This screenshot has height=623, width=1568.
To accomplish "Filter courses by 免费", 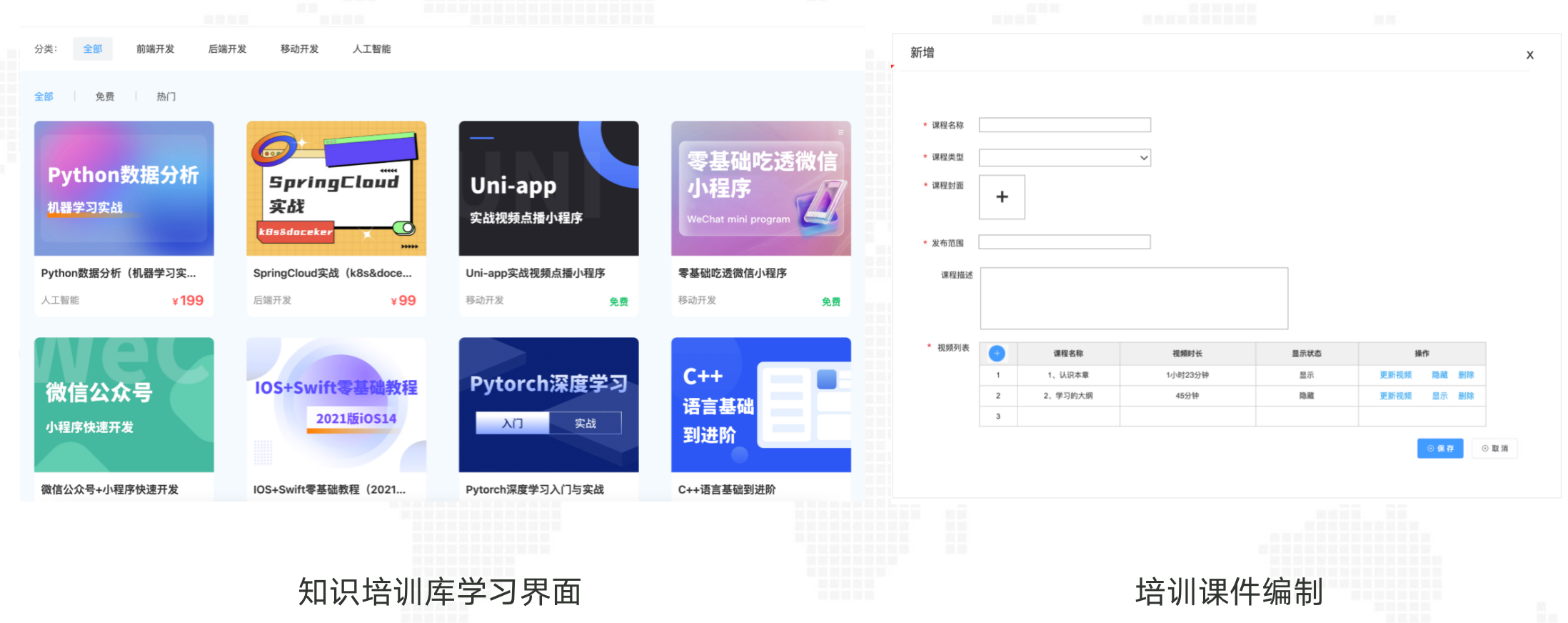I will point(105,96).
